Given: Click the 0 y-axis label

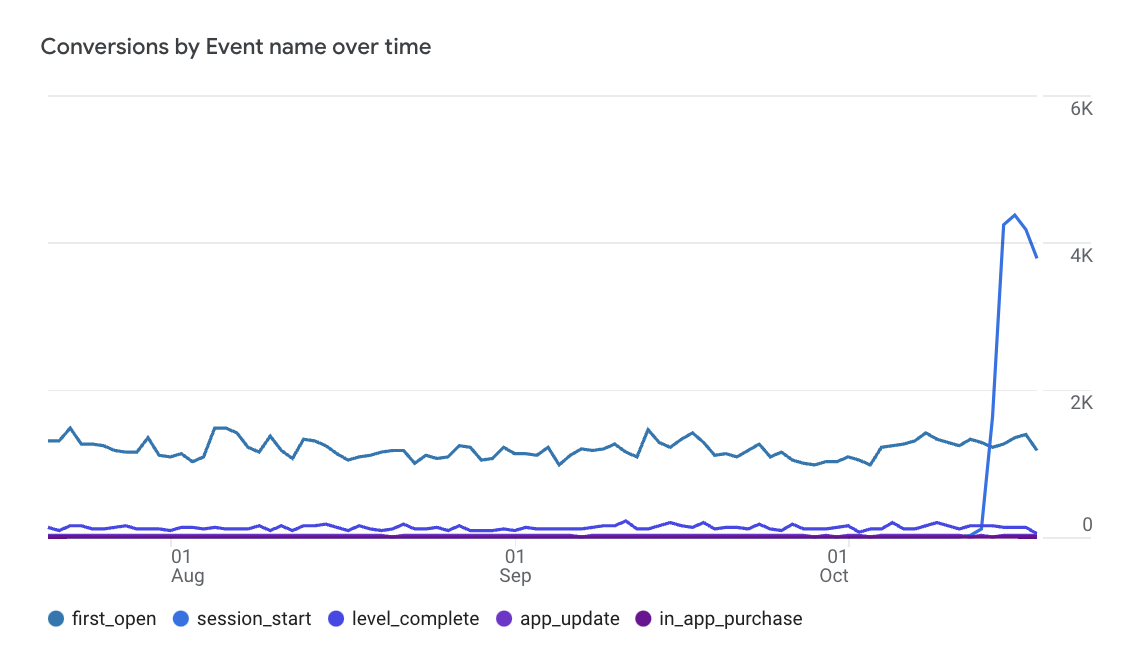Looking at the screenshot, I should [1087, 525].
